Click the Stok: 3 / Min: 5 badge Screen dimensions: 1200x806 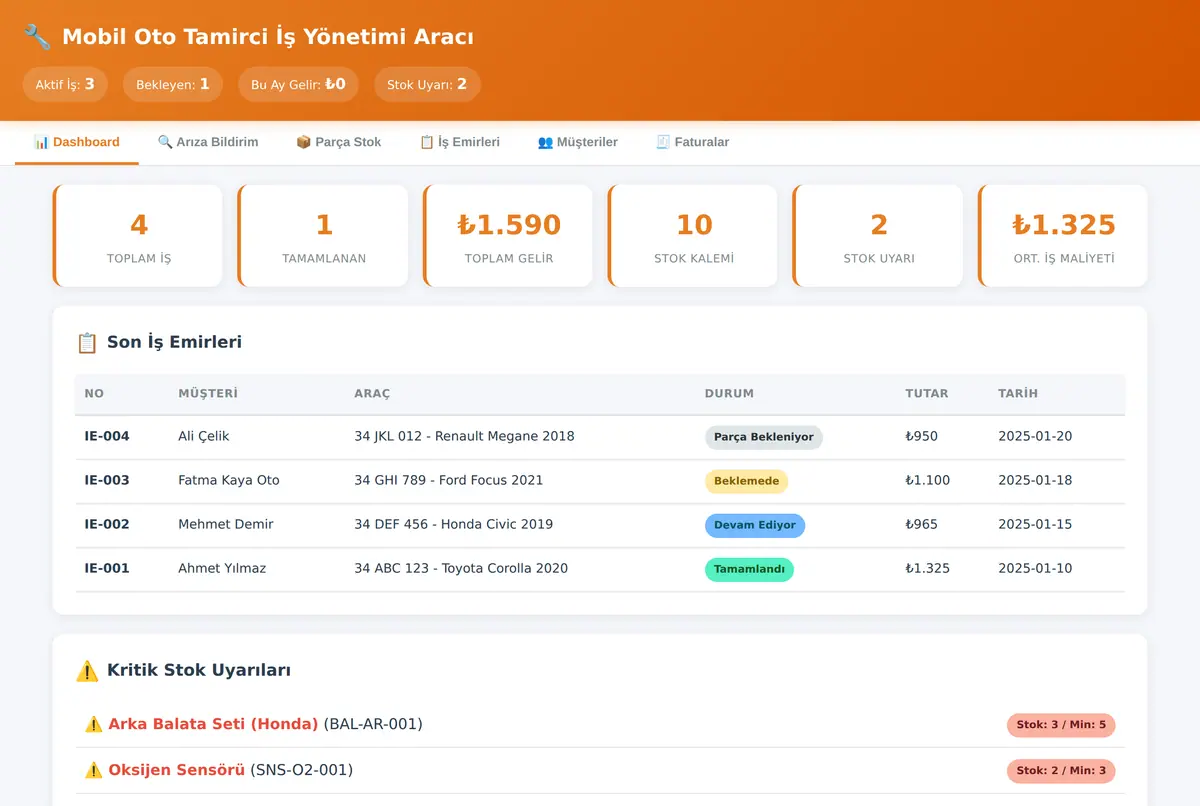(1061, 725)
